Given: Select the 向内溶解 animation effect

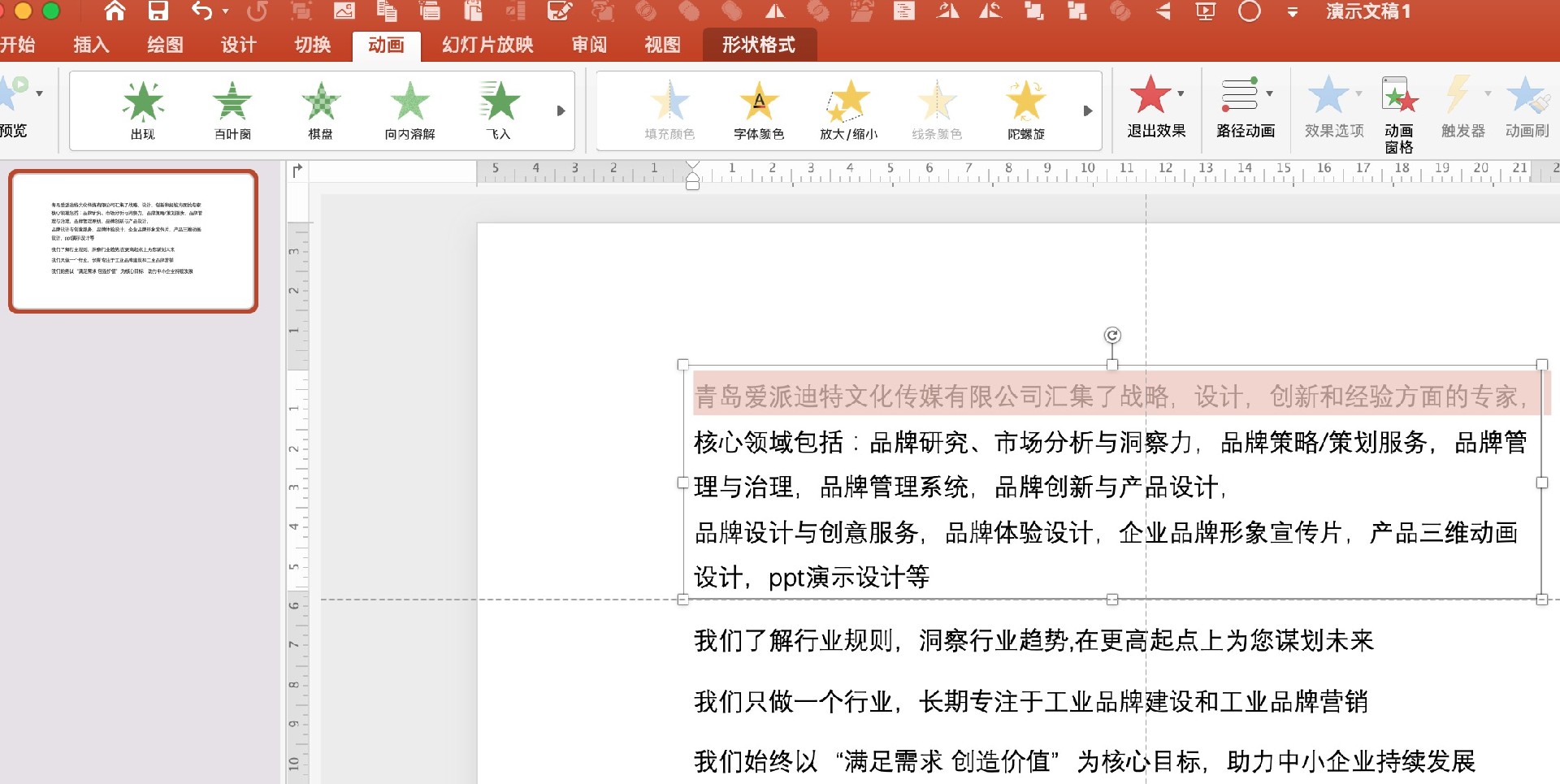Looking at the screenshot, I should (410, 110).
